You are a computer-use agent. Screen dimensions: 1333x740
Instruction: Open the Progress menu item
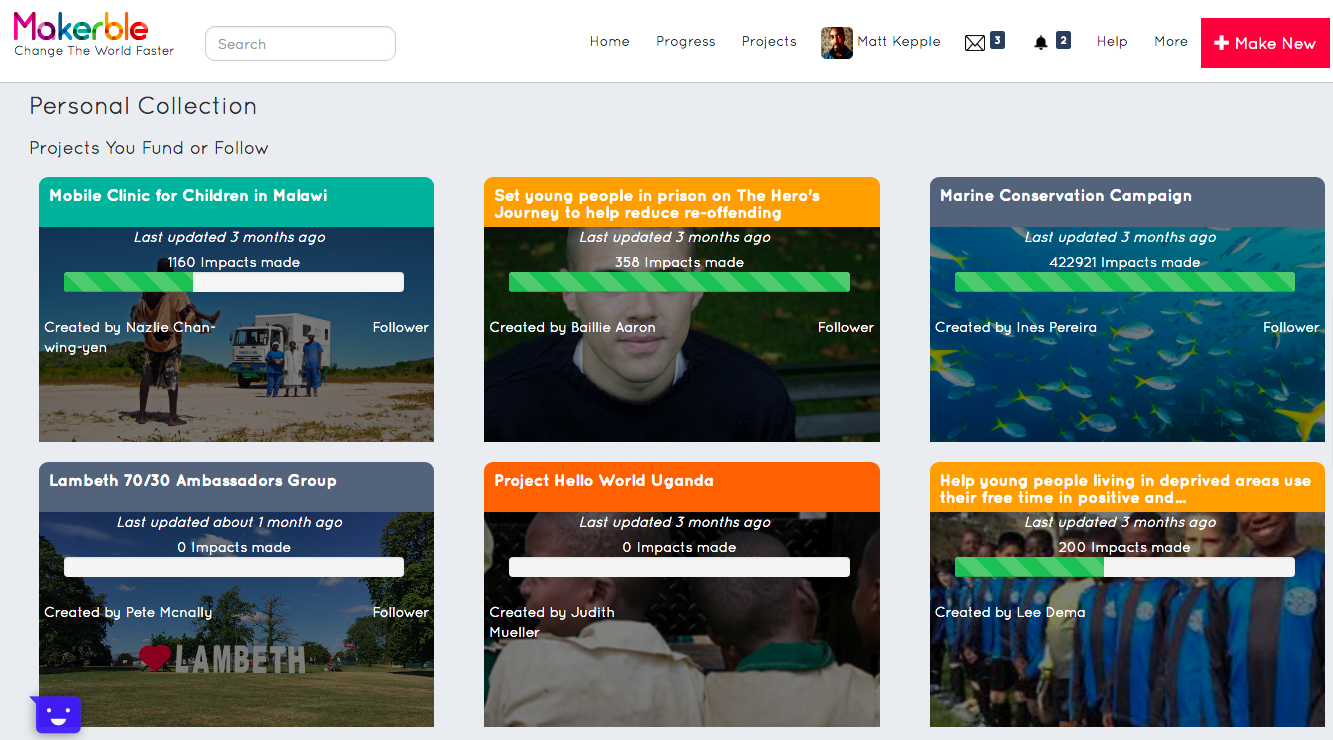click(686, 41)
